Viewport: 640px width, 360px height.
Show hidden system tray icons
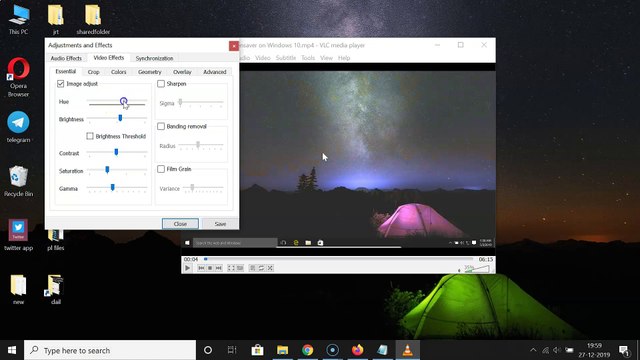point(533,350)
